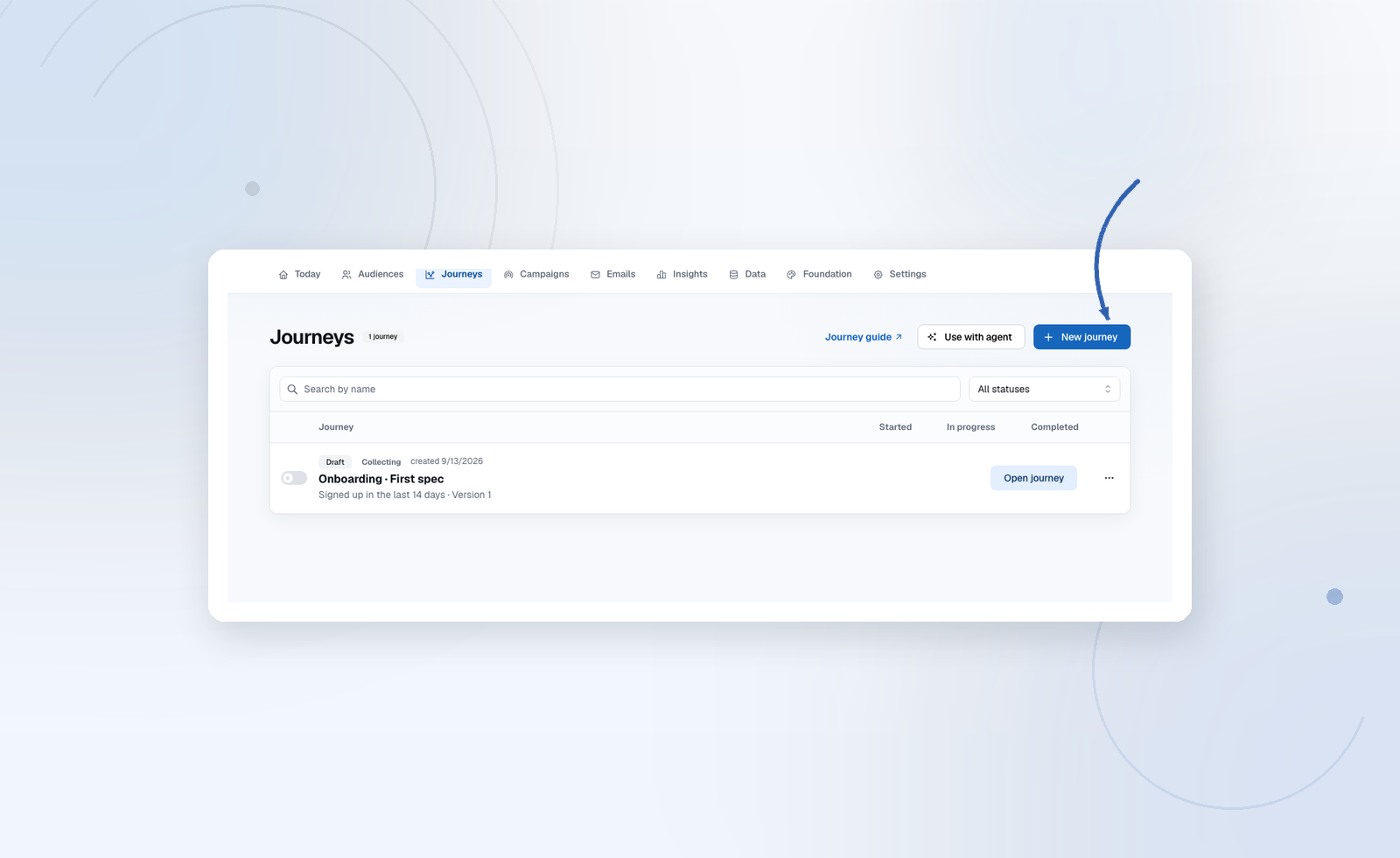
Task: Switch to the Audiences tab
Action: (x=373, y=274)
